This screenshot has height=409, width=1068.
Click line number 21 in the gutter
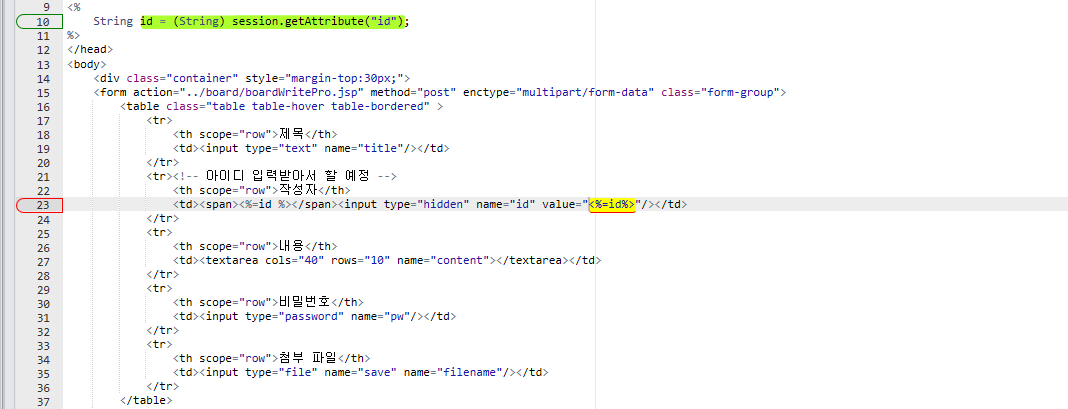(x=43, y=177)
